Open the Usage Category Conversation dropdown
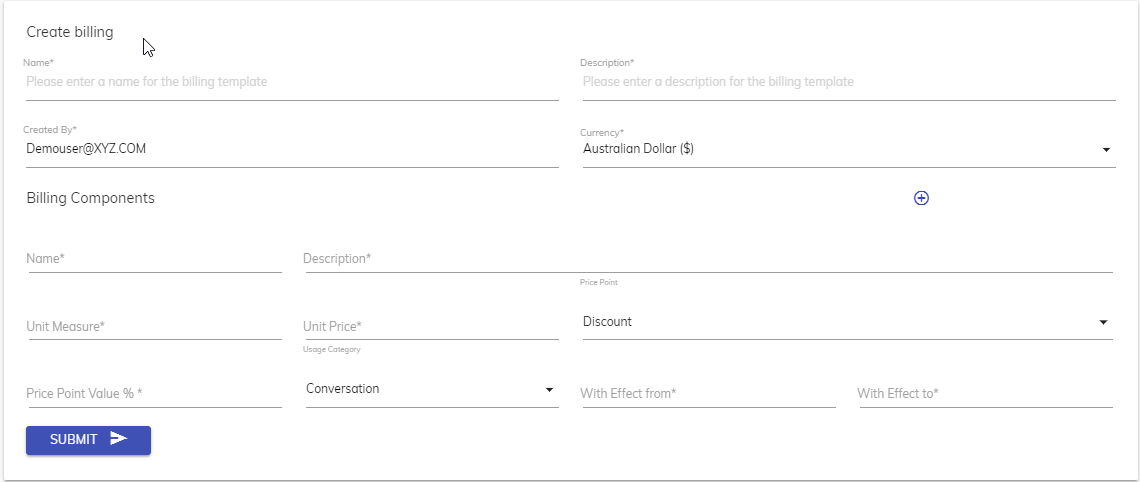This screenshot has height=482, width=1140. click(x=549, y=389)
